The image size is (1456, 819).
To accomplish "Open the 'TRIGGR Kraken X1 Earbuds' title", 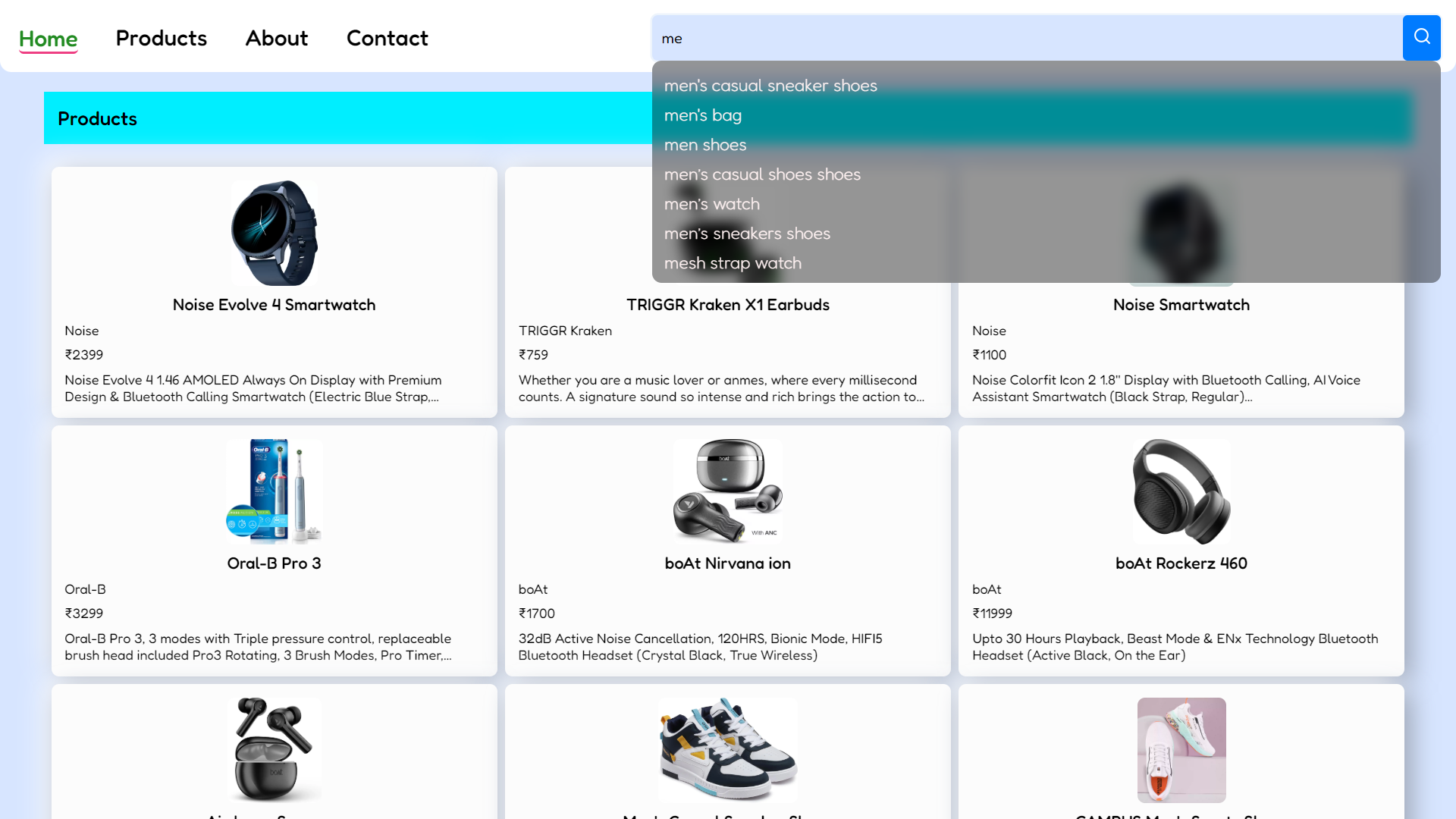I will (x=728, y=305).
